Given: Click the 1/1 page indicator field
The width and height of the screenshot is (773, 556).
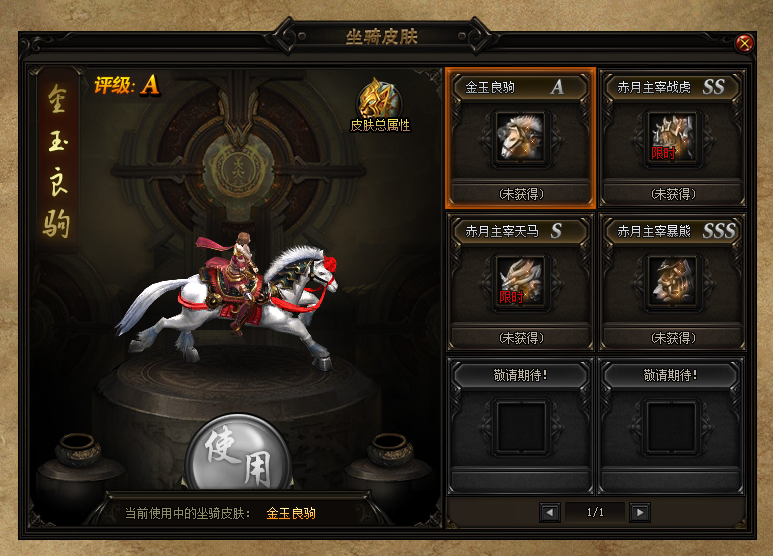Looking at the screenshot, I should (595, 513).
